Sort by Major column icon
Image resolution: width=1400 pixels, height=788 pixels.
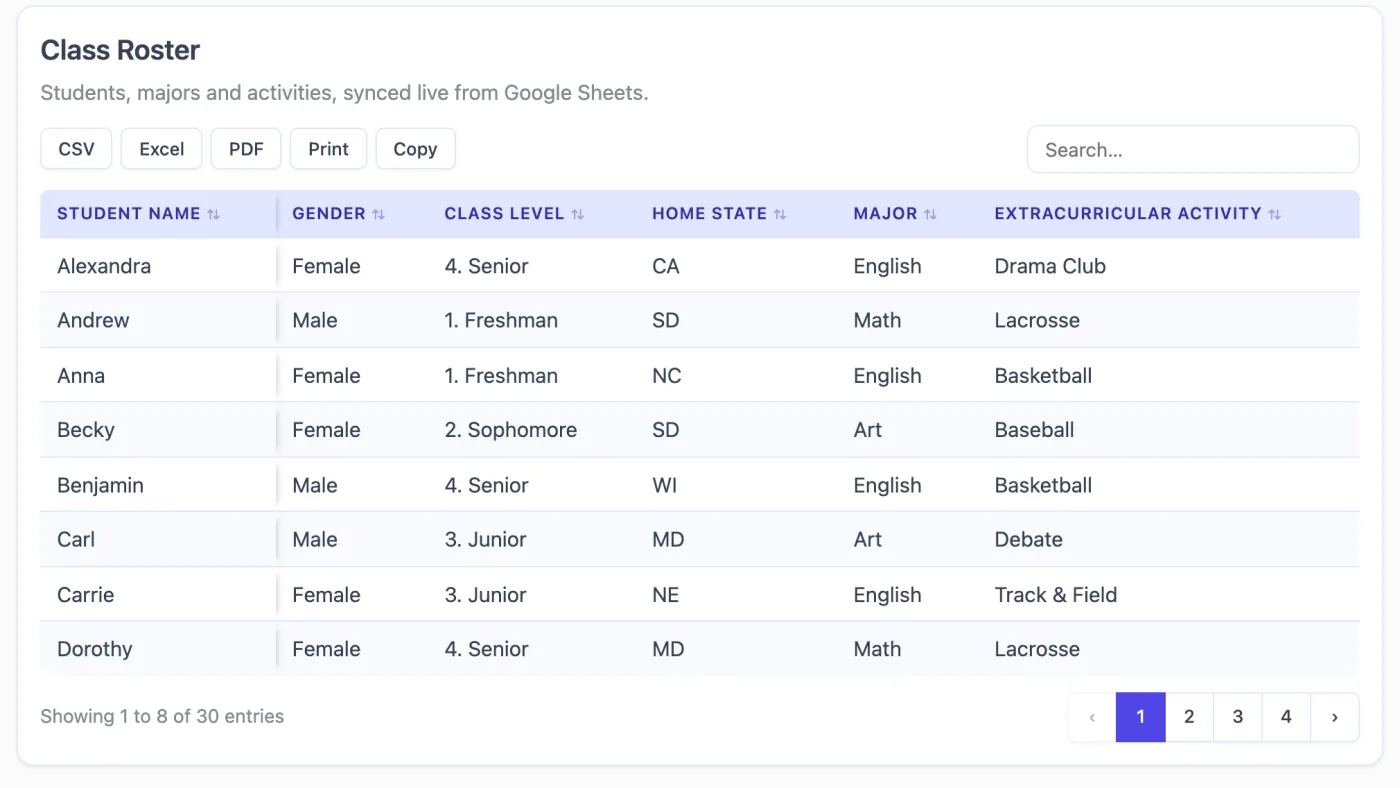click(x=930, y=214)
